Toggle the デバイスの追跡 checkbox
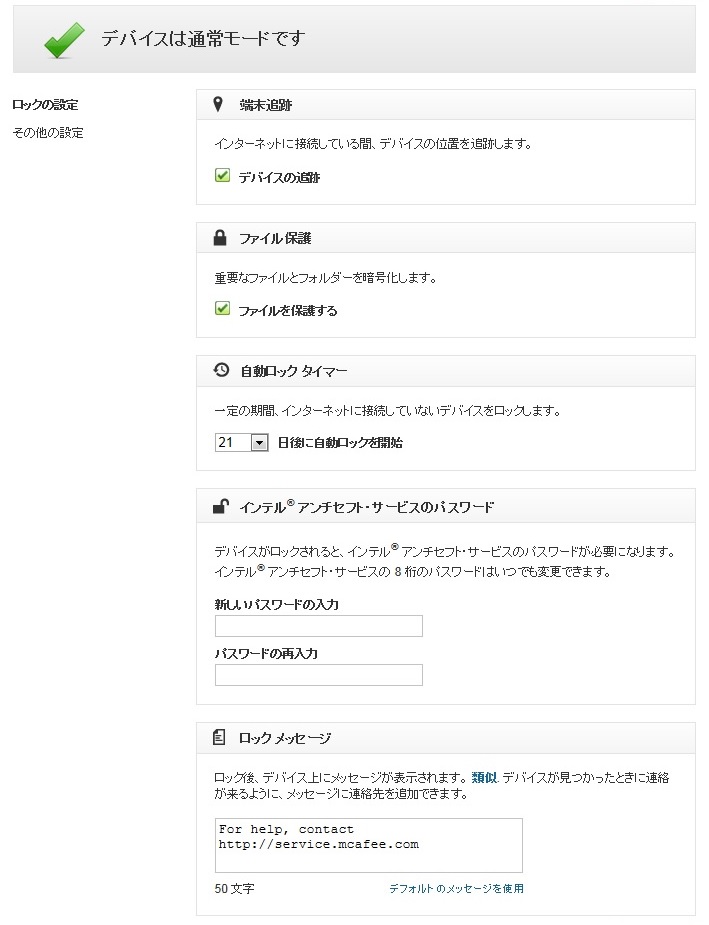This screenshot has height=925, width=709. (x=223, y=176)
